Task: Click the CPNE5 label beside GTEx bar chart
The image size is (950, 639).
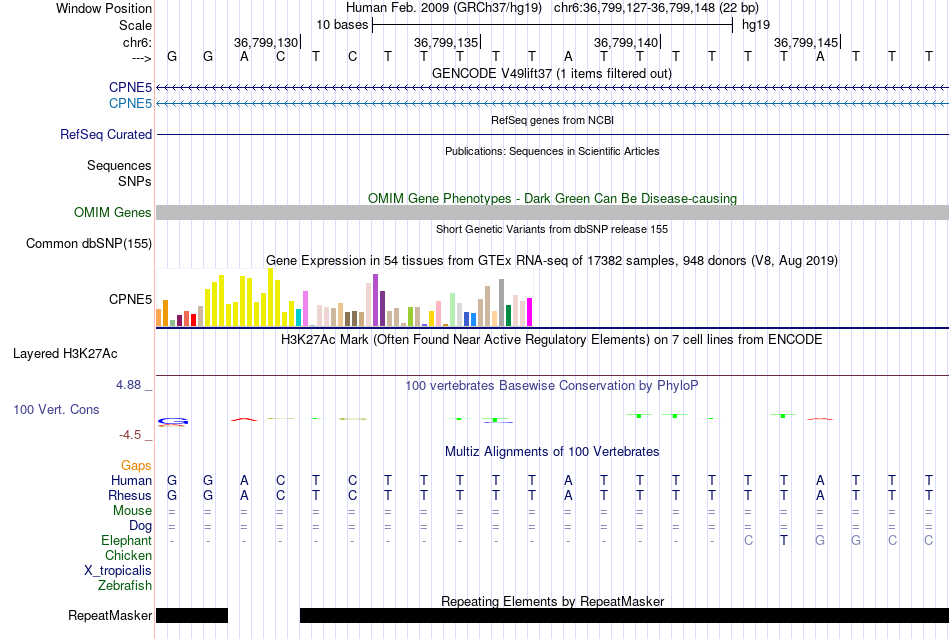Action: click(x=130, y=299)
